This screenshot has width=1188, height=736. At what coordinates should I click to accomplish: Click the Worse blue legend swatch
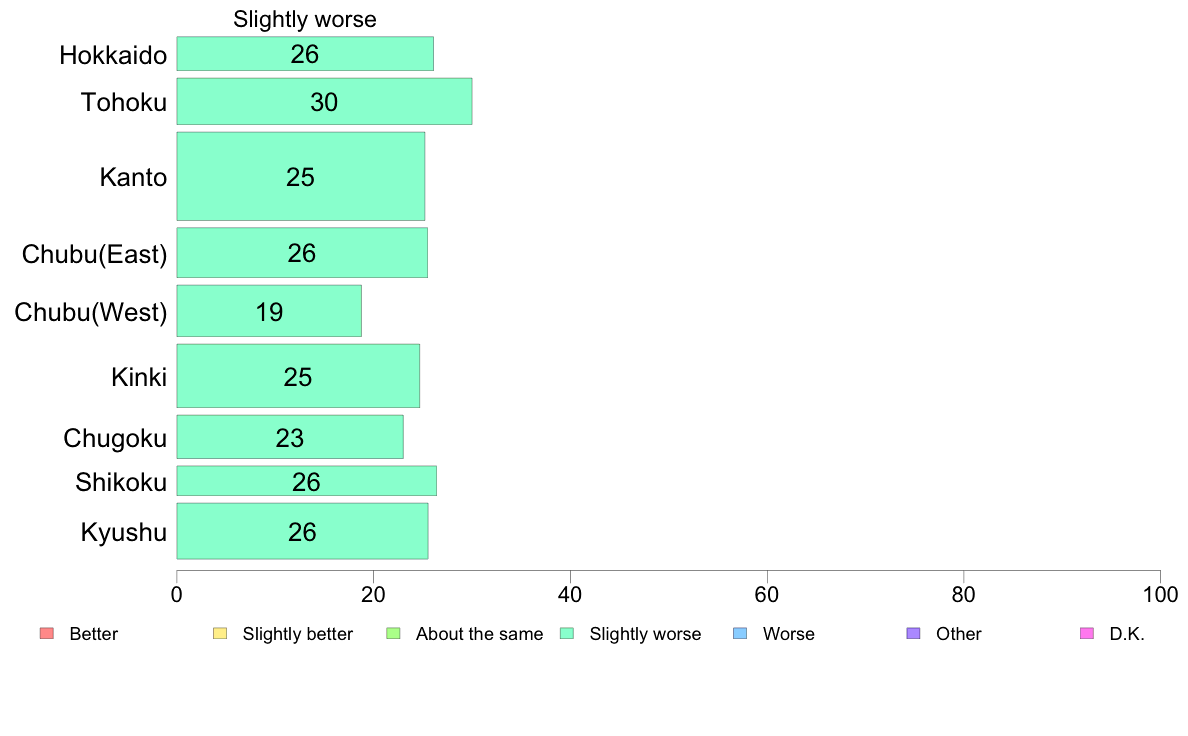[x=740, y=634]
